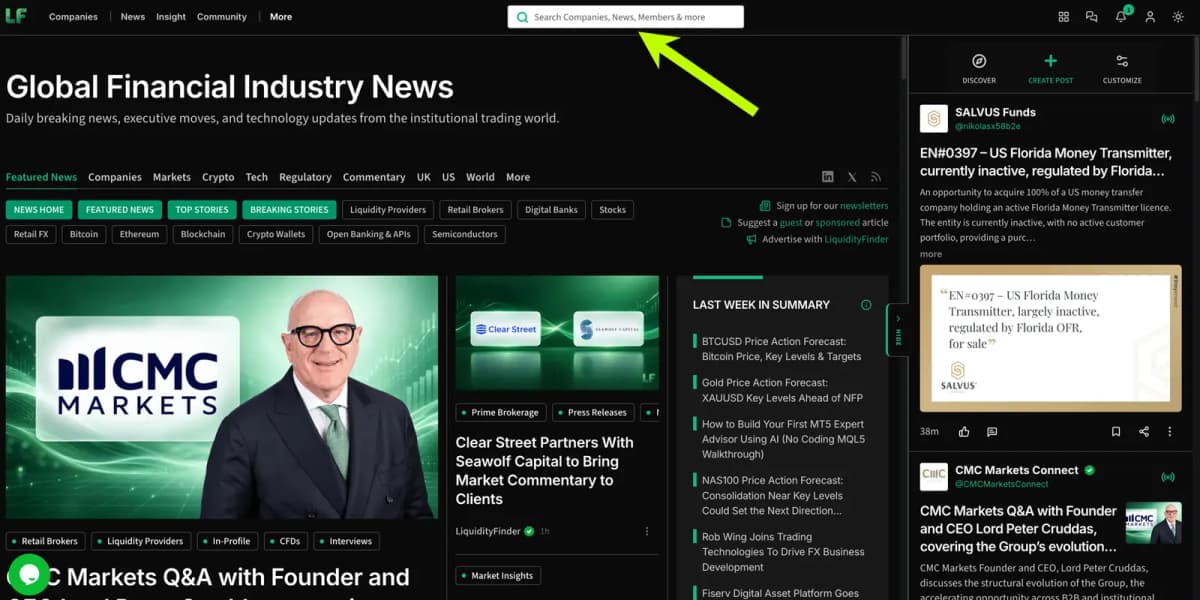This screenshot has height=600, width=1200.
Task: Switch to the Markets tab
Action: tap(172, 177)
